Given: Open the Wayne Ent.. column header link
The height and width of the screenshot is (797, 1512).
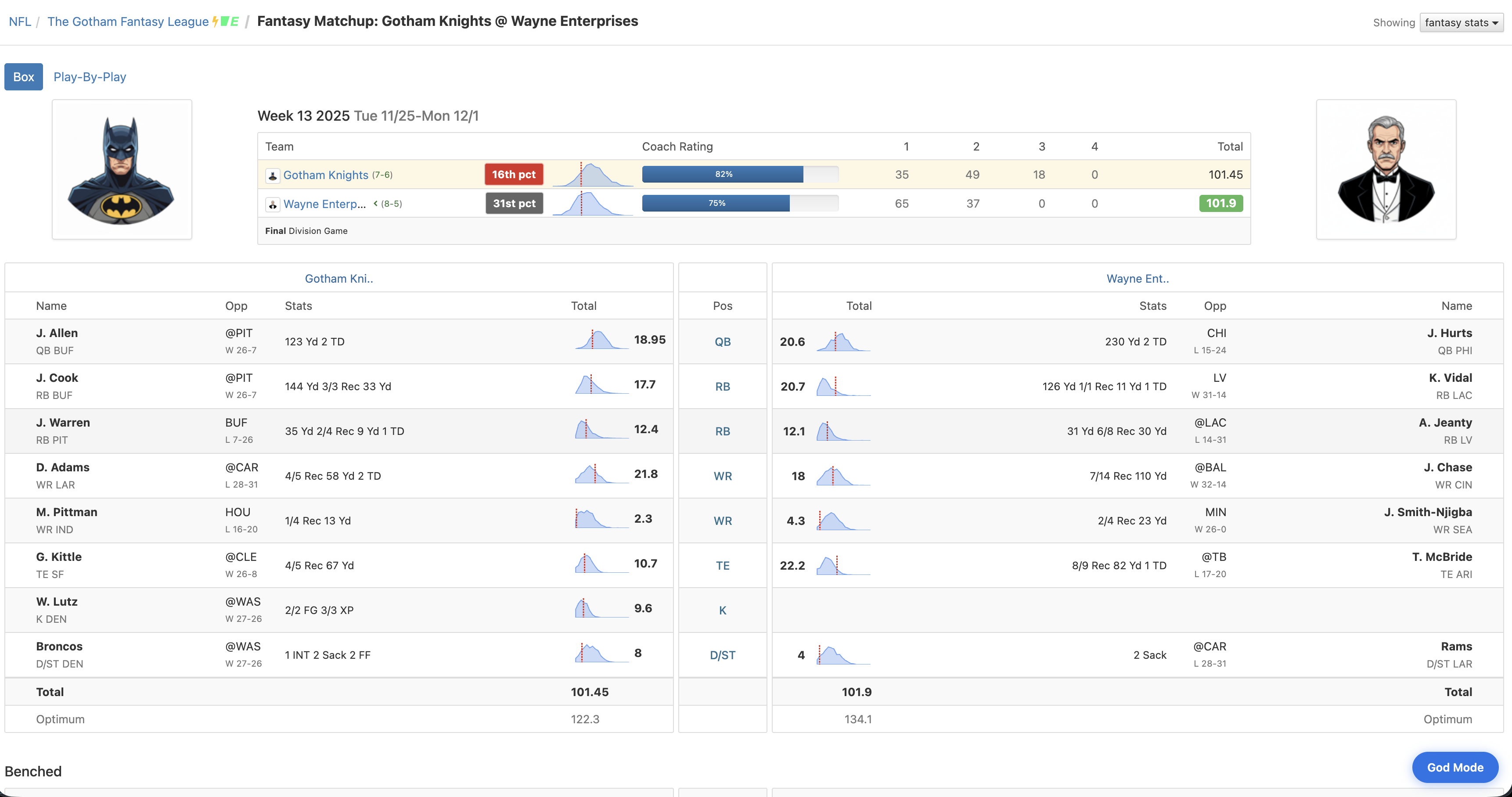Looking at the screenshot, I should point(1137,279).
